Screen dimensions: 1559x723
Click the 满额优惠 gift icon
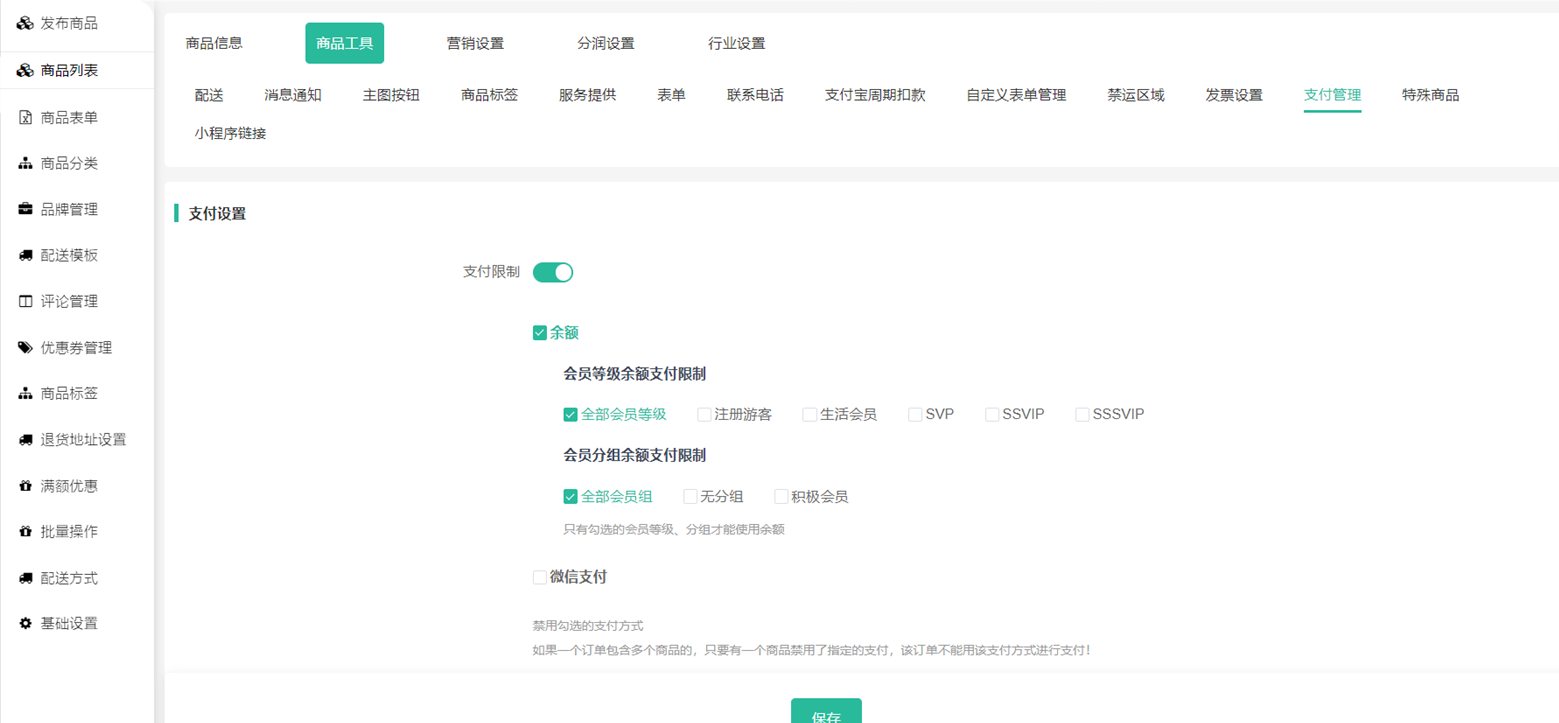[26, 486]
